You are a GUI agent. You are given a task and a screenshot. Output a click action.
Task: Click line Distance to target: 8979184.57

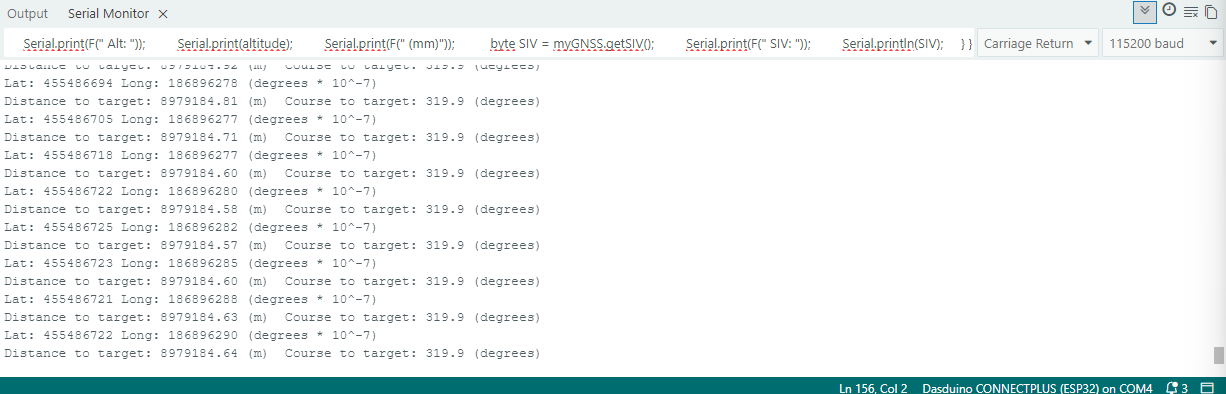(x=272, y=245)
